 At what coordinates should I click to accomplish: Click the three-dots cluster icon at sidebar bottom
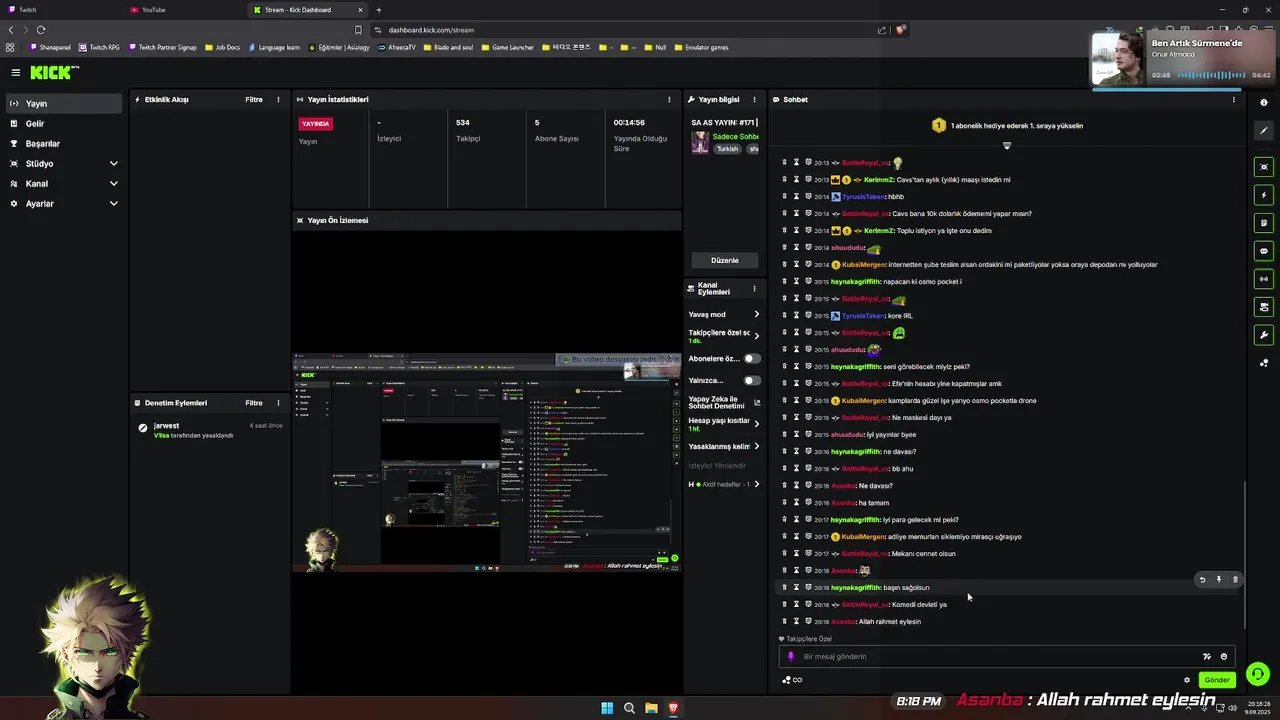pyautogui.click(x=1264, y=363)
